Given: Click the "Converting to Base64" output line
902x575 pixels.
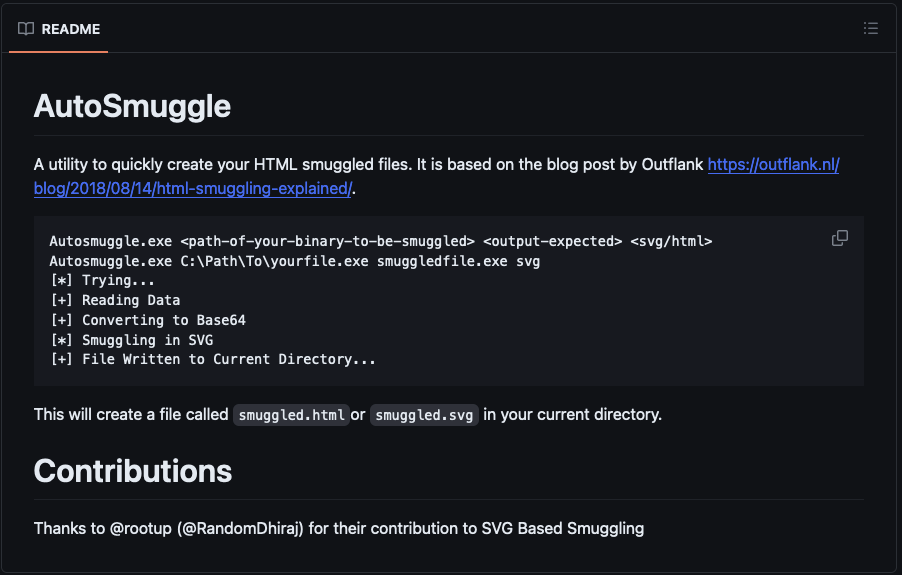Looking at the screenshot, I should click(148, 320).
